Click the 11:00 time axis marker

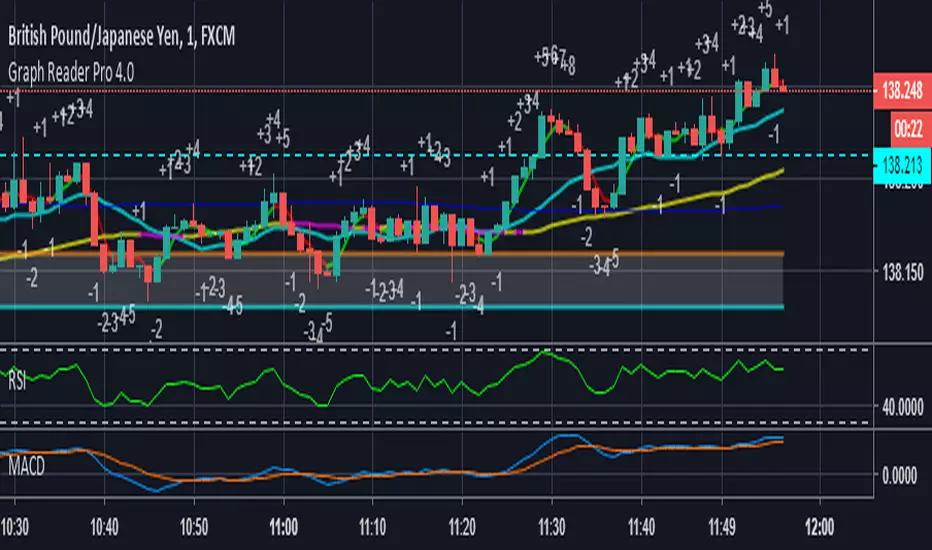pyautogui.click(x=284, y=527)
